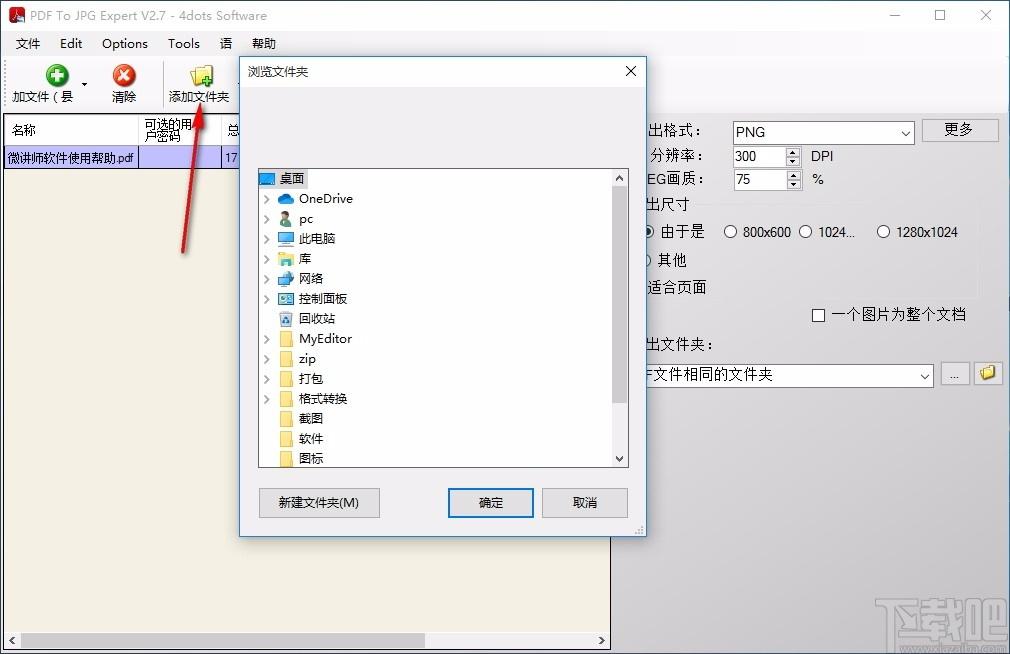
Task: Open the 语 language menu
Action: coord(225,43)
